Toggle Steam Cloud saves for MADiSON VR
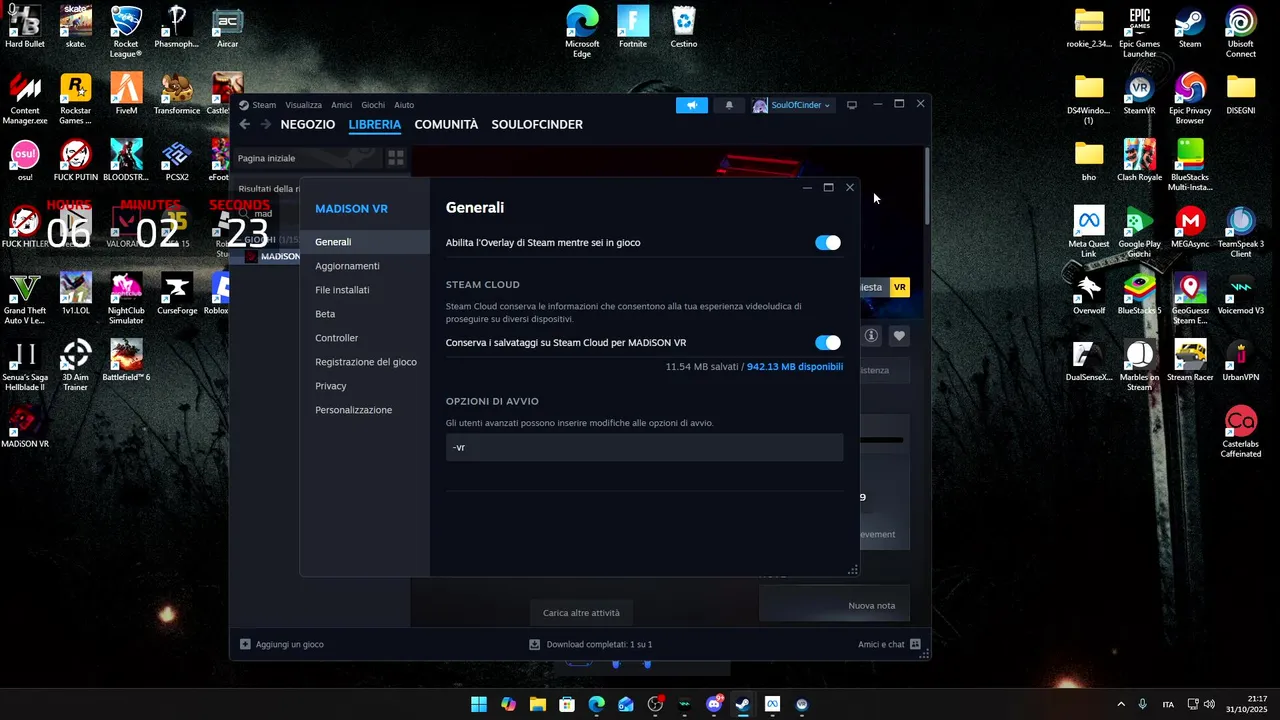The height and width of the screenshot is (720, 1280). (x=828, y=343)
